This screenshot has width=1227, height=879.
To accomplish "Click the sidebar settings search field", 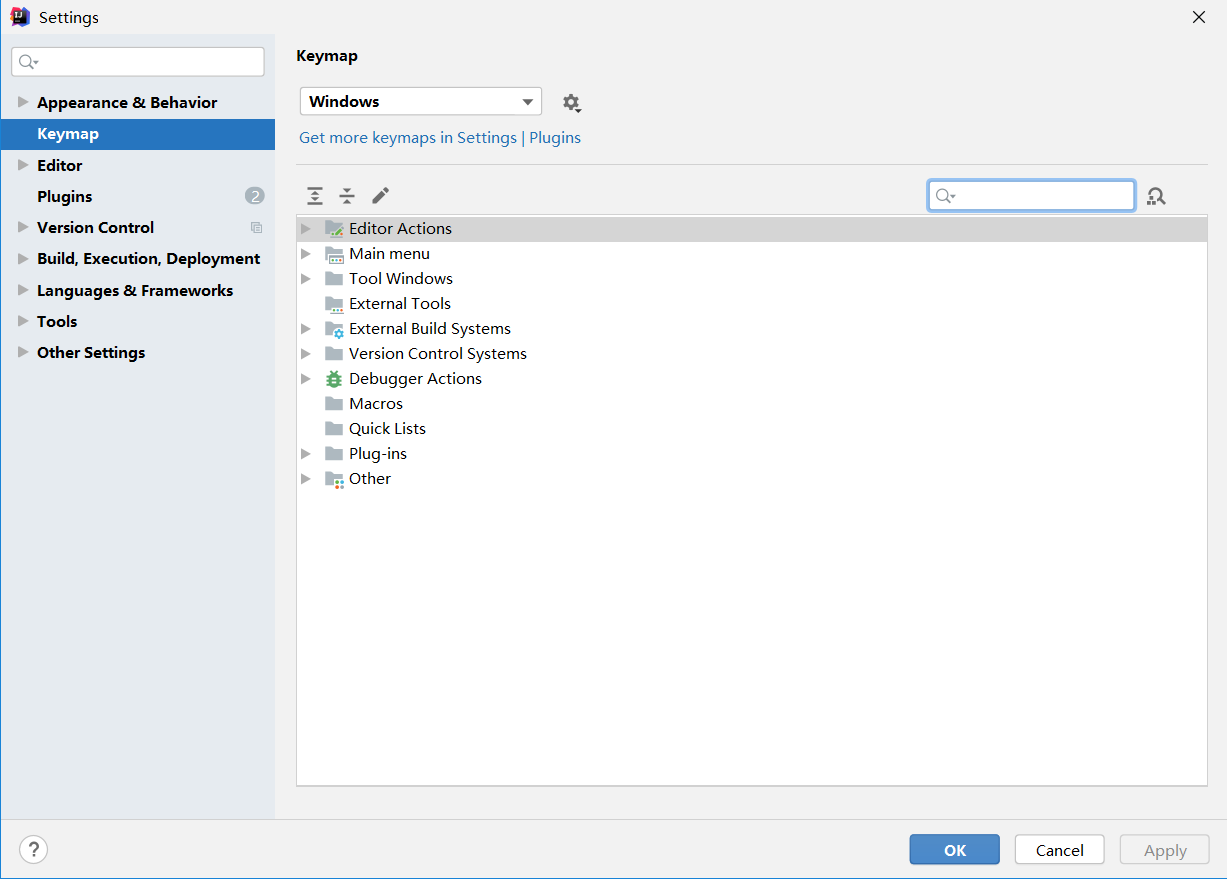I will [138, 62].
